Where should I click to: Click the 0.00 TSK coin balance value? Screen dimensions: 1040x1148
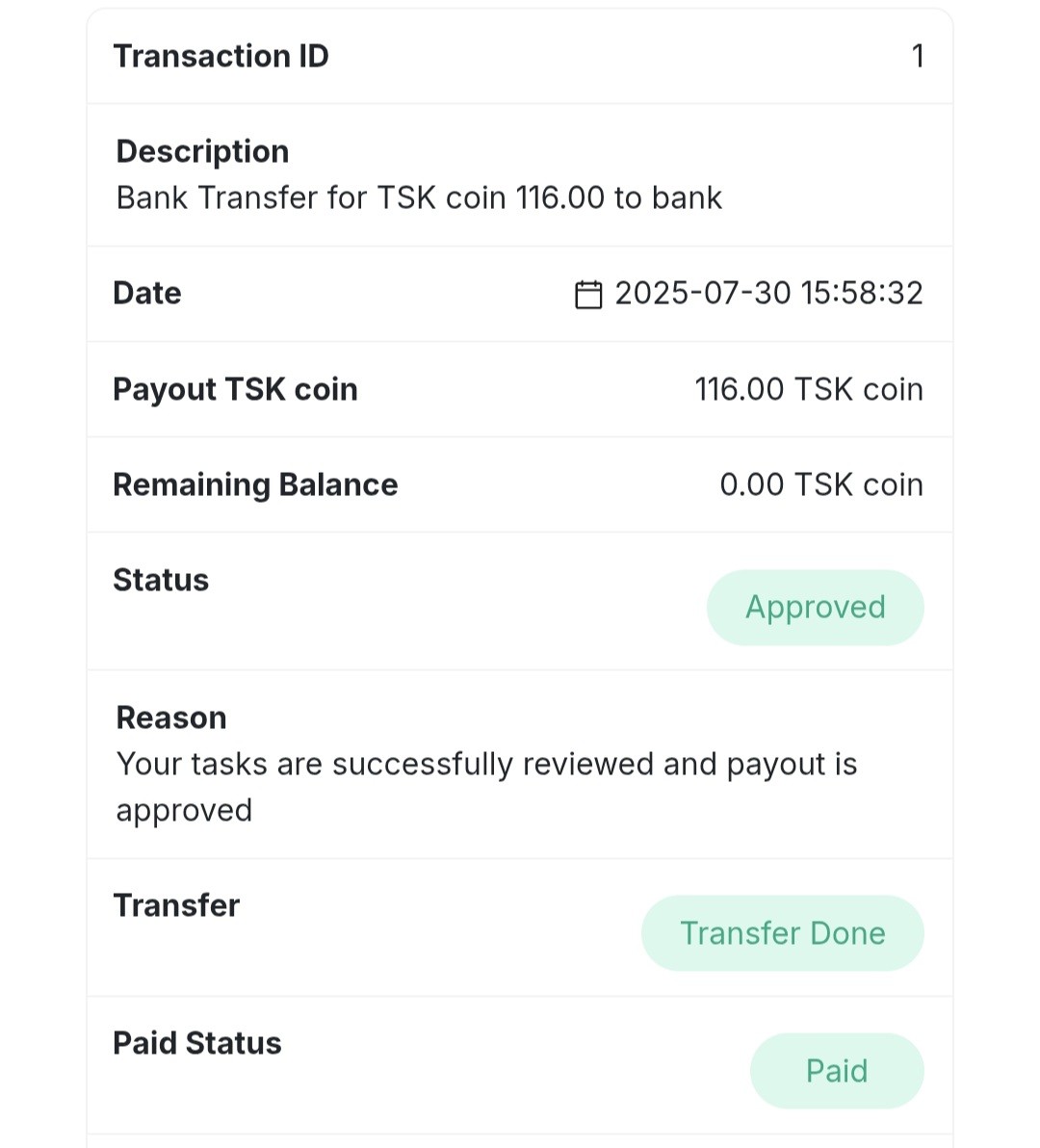(x=820, y=484)
